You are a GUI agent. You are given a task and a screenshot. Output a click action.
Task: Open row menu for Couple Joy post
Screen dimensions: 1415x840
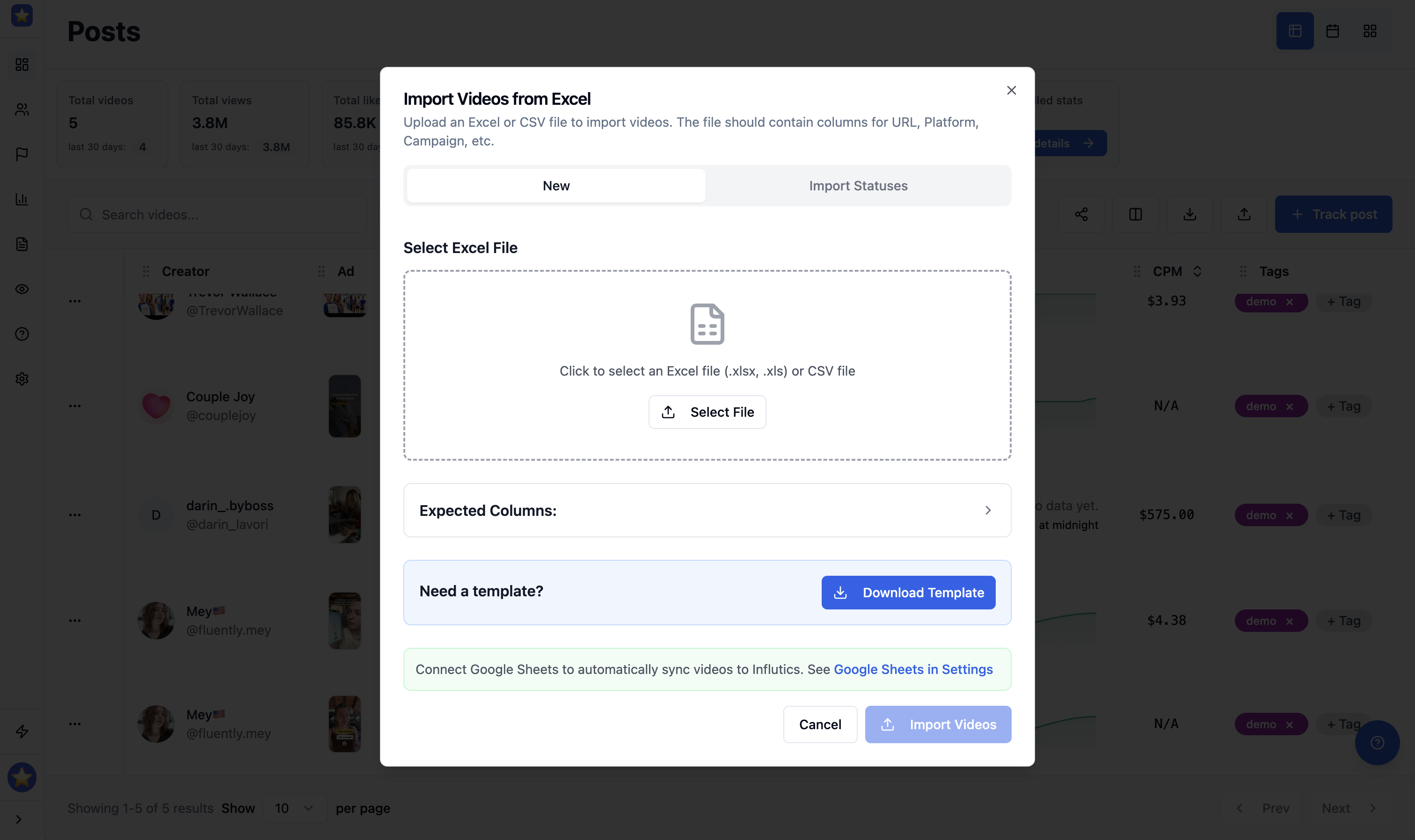75,406
